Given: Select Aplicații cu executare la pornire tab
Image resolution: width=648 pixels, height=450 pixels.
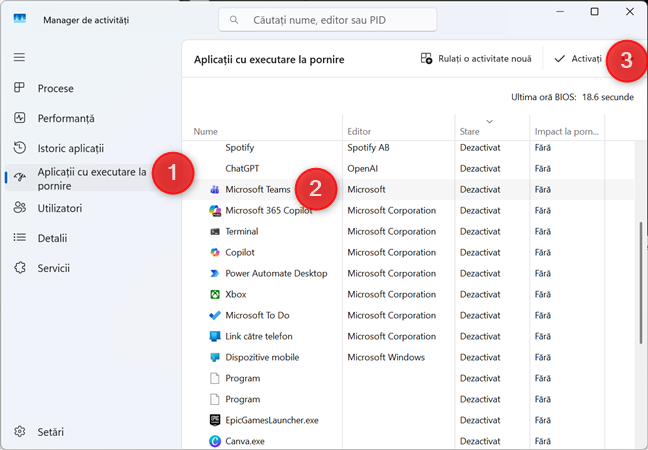Looking at the screenshot, I should tap(91, 179).
